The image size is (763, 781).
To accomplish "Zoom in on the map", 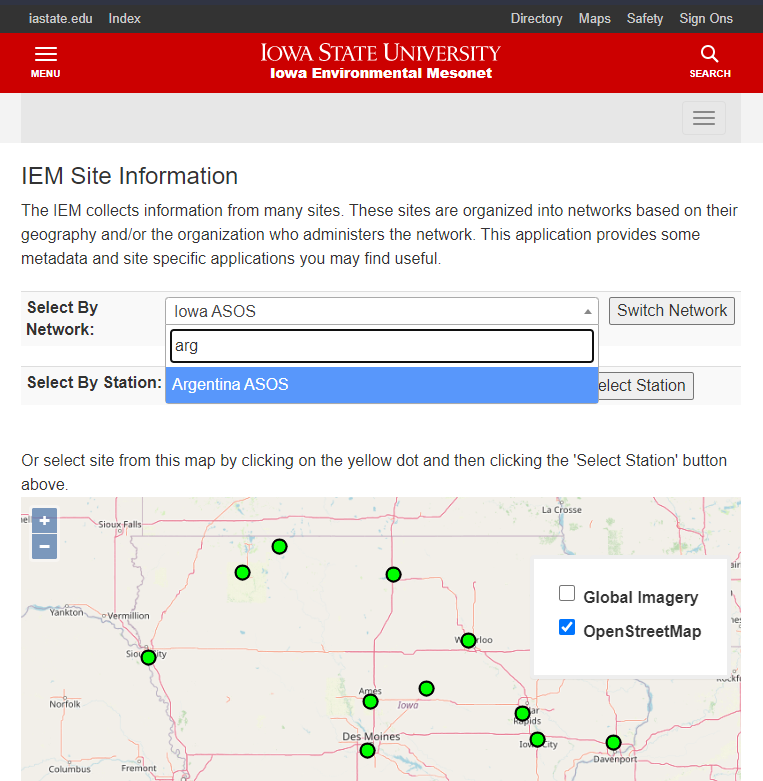I will 44,521.
